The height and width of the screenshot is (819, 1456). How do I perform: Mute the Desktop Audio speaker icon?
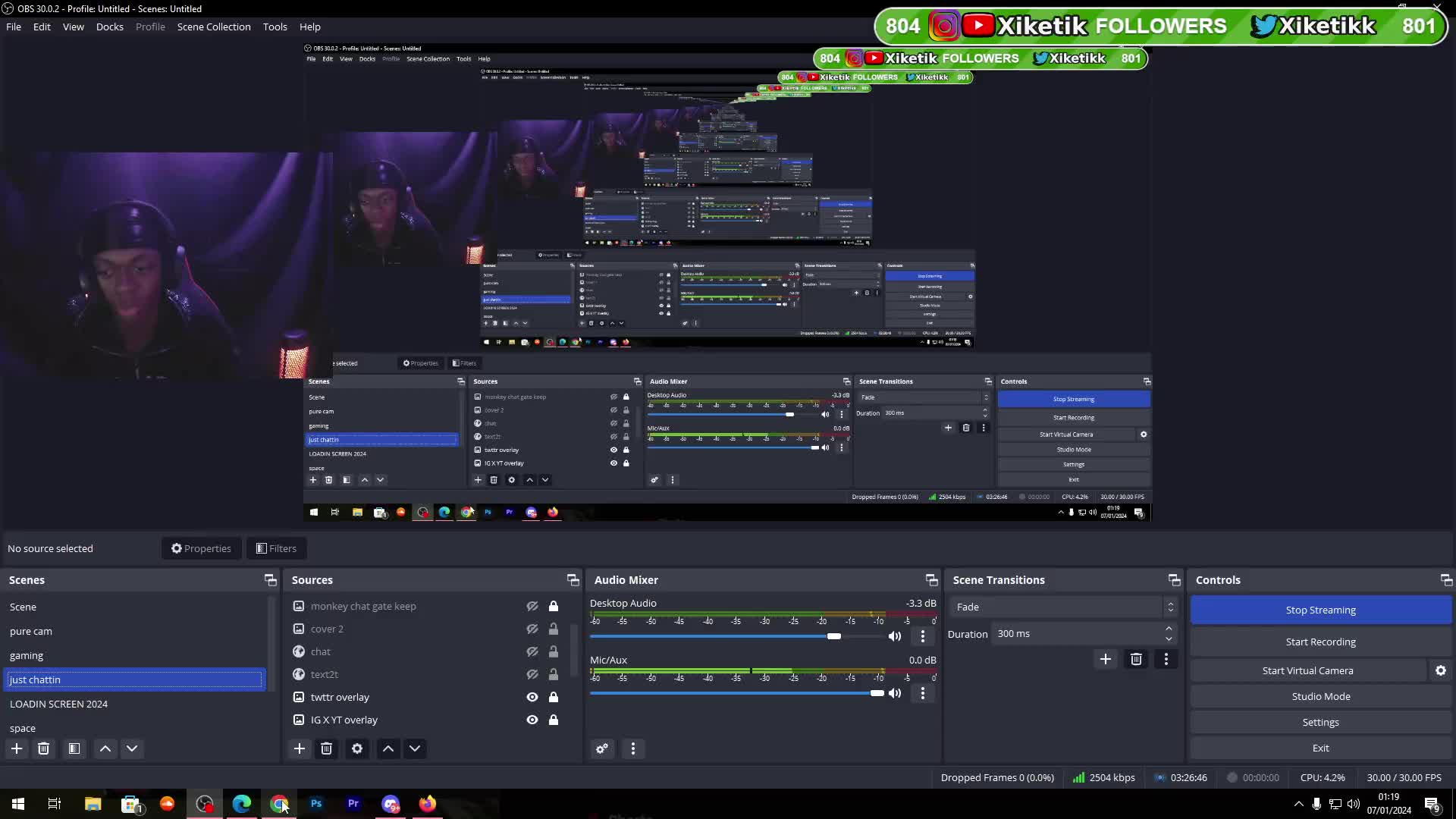tap(895, 636)
